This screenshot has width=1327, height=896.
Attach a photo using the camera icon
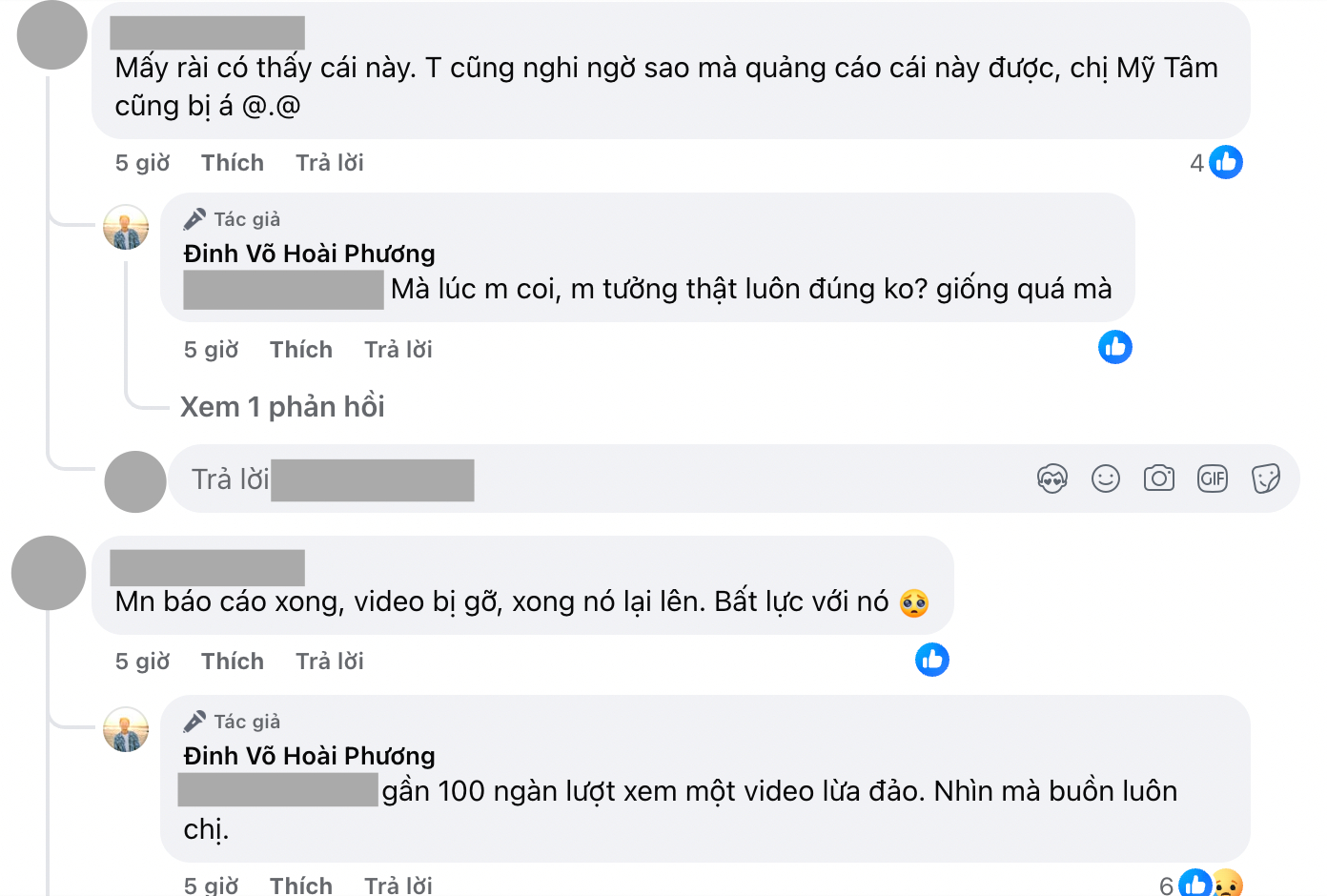click(1159, 479)
